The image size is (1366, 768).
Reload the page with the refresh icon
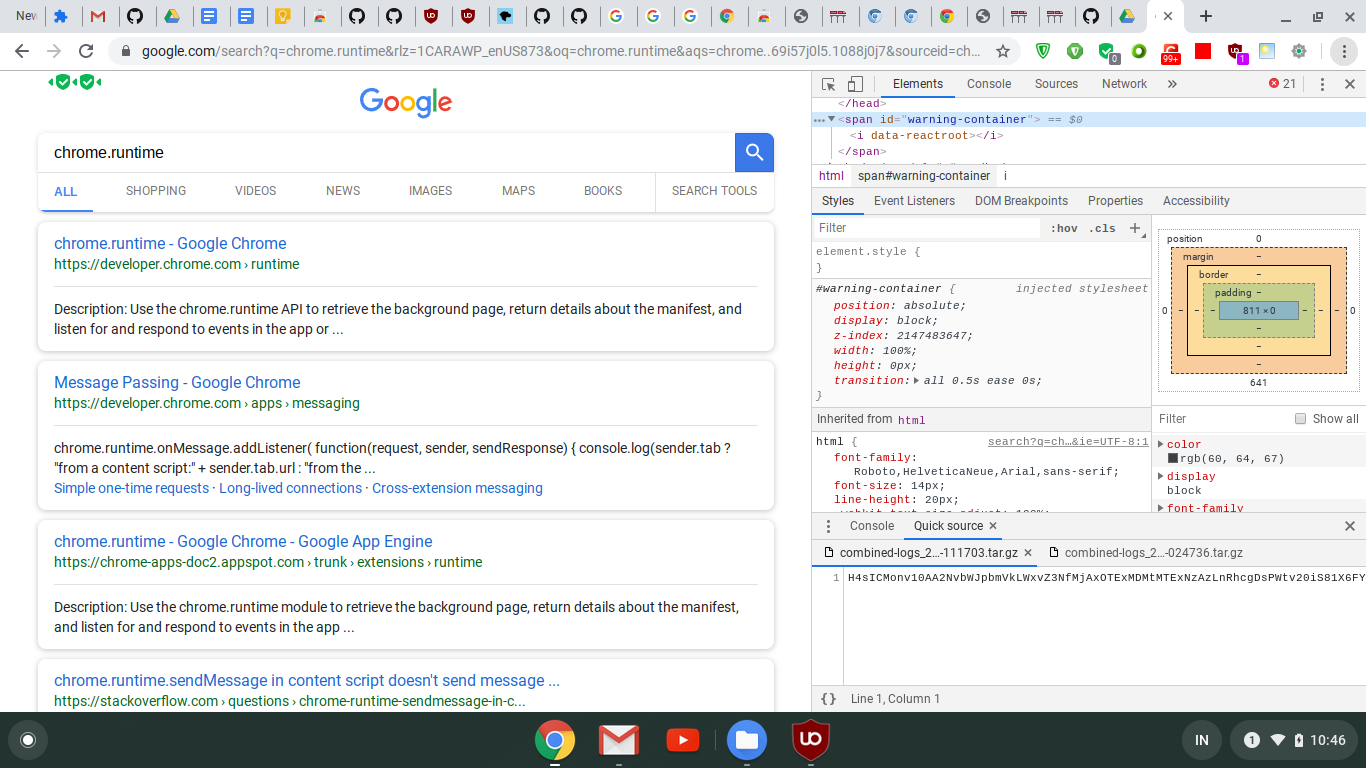86,51
